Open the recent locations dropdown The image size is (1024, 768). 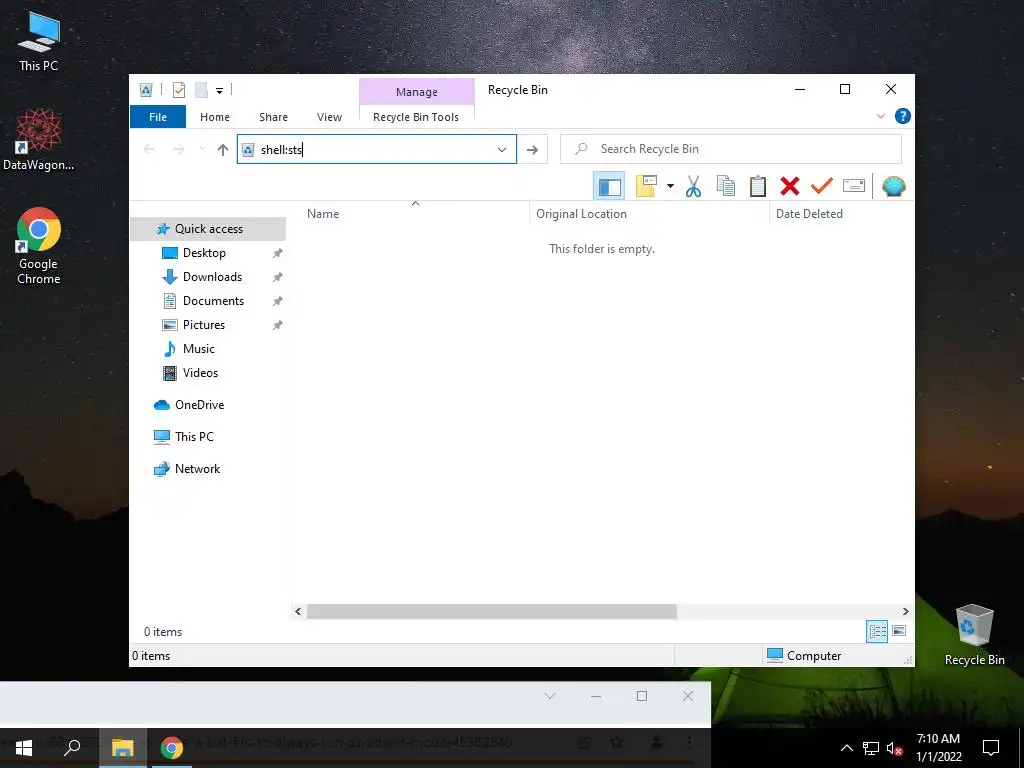[202, 150]
